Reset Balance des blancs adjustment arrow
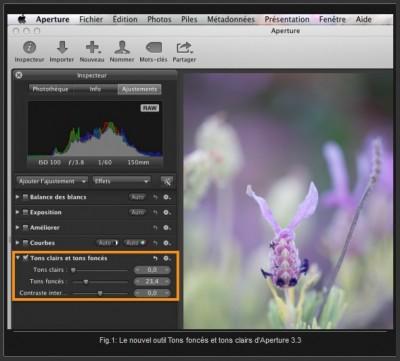Viewport: 400px width, 361px height. 156,197
